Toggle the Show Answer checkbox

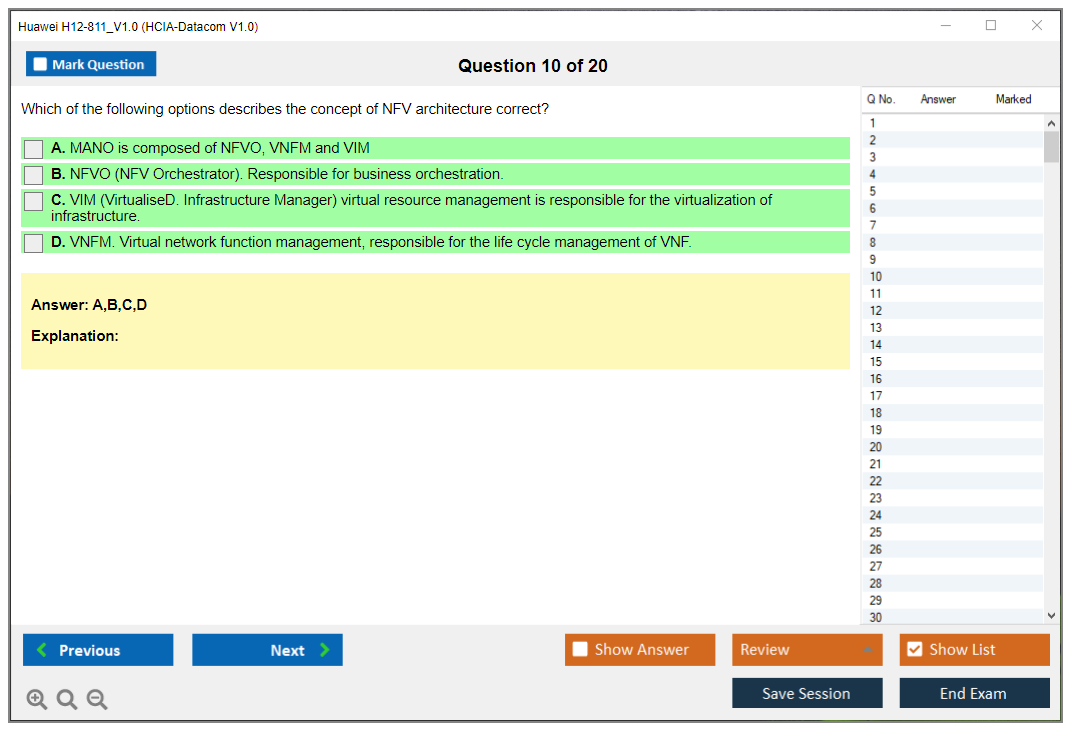coord(581,650)
